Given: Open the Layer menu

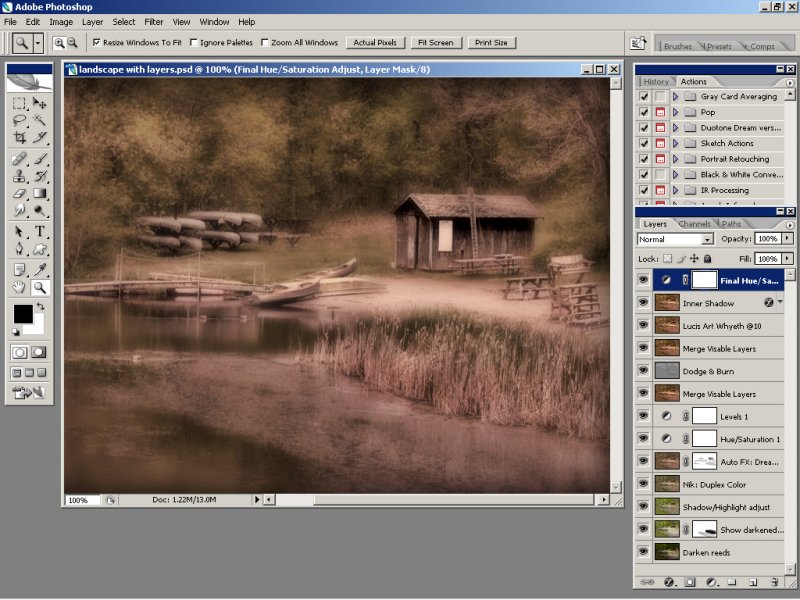Looking at the screenshot, I should click(x=92, y=22).
